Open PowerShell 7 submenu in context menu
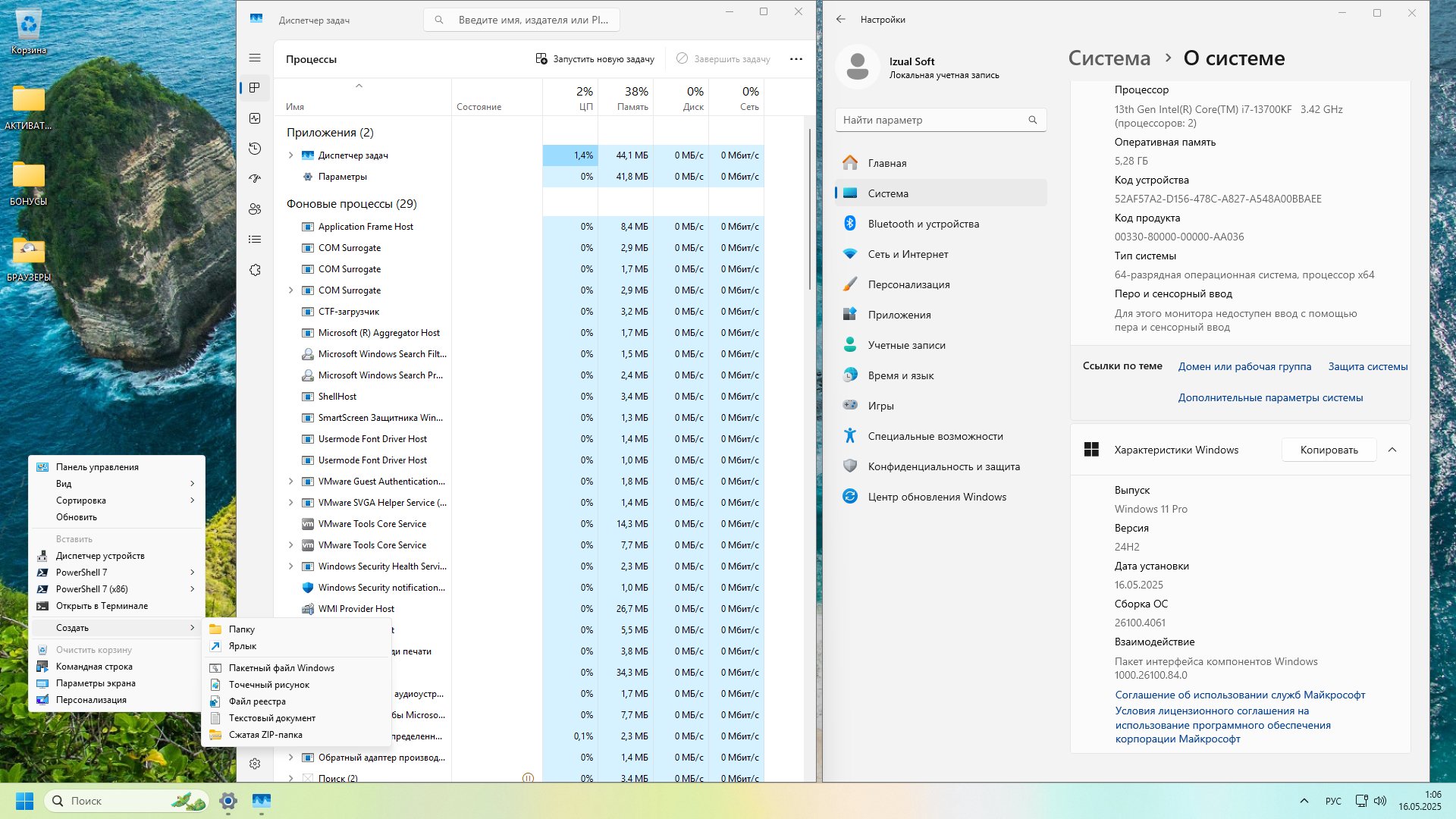 tap(117, 573)
